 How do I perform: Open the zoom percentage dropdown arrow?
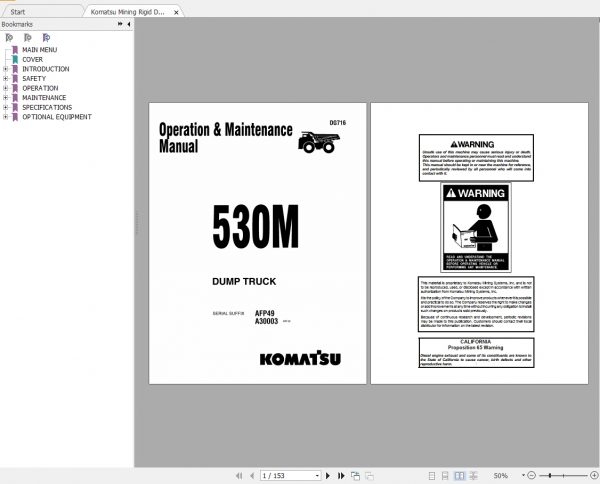pyautogui.click(x=523, y=475)
